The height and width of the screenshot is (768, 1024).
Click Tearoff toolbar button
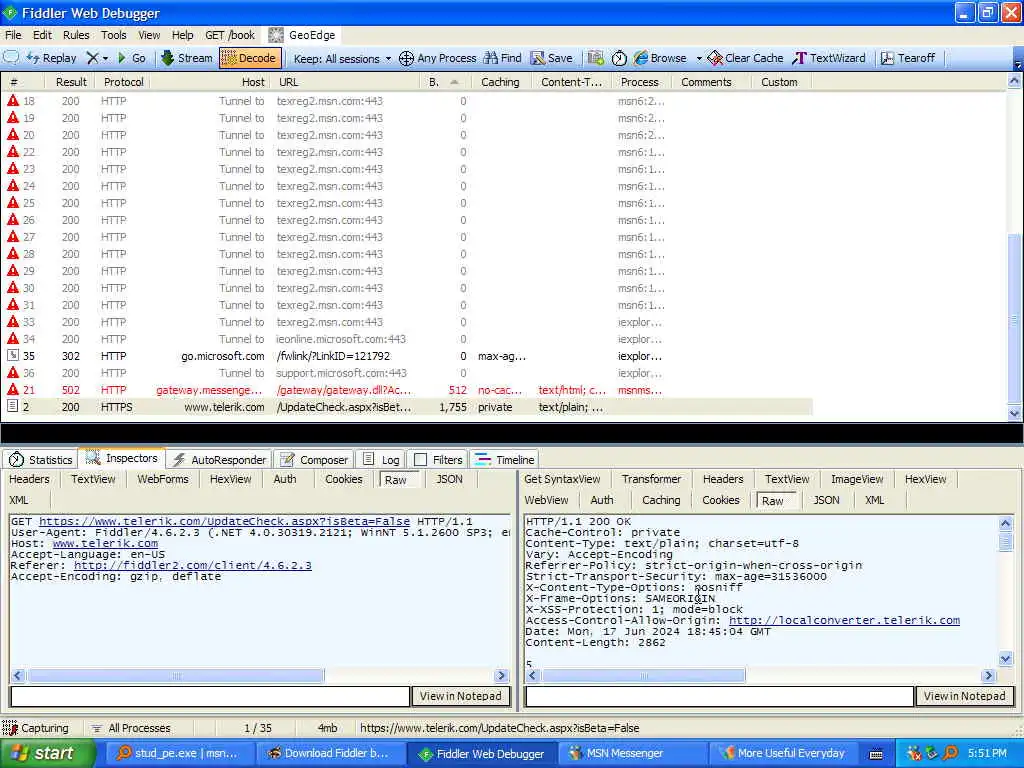click(908, 58)
